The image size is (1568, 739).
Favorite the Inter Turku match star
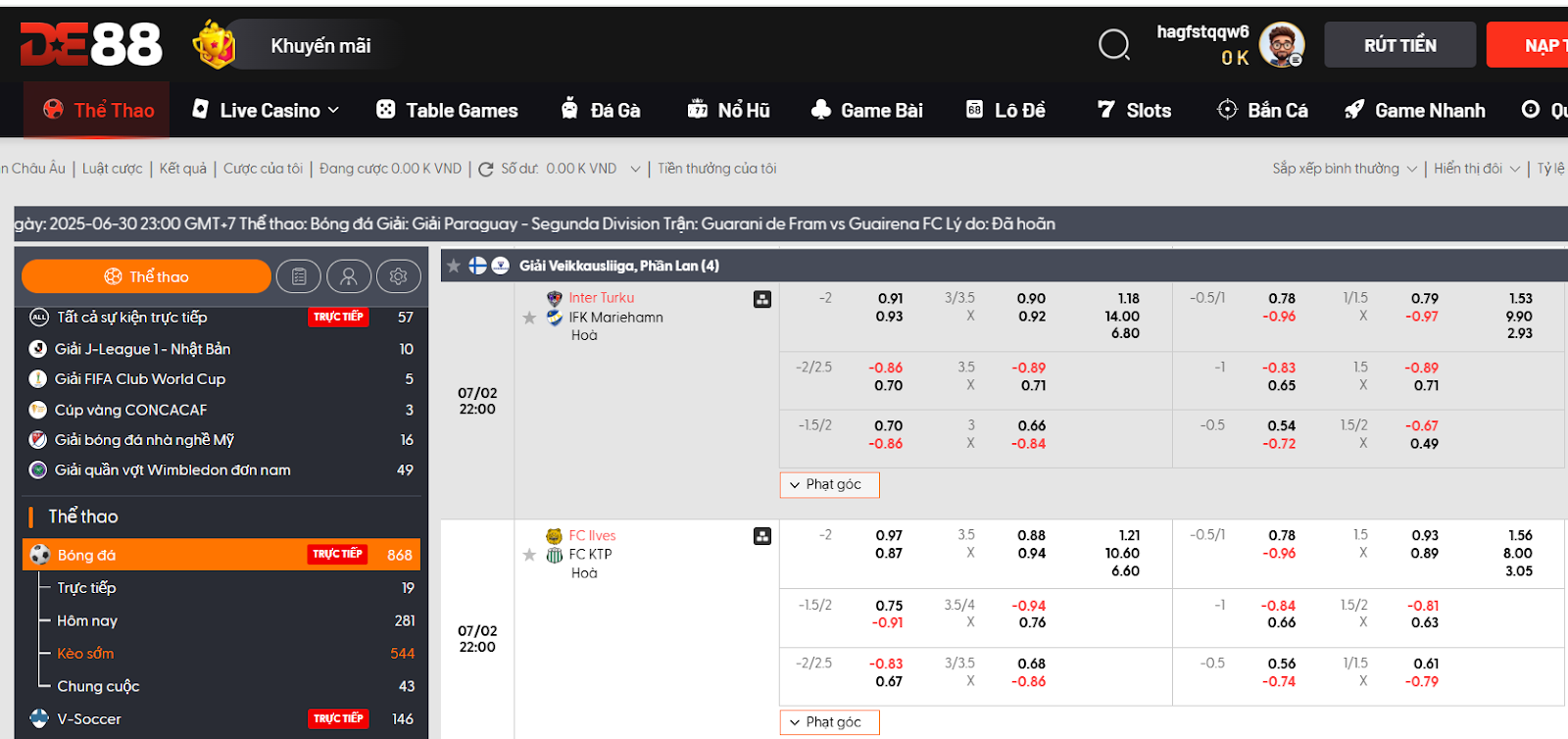click(x=529, y=318)
